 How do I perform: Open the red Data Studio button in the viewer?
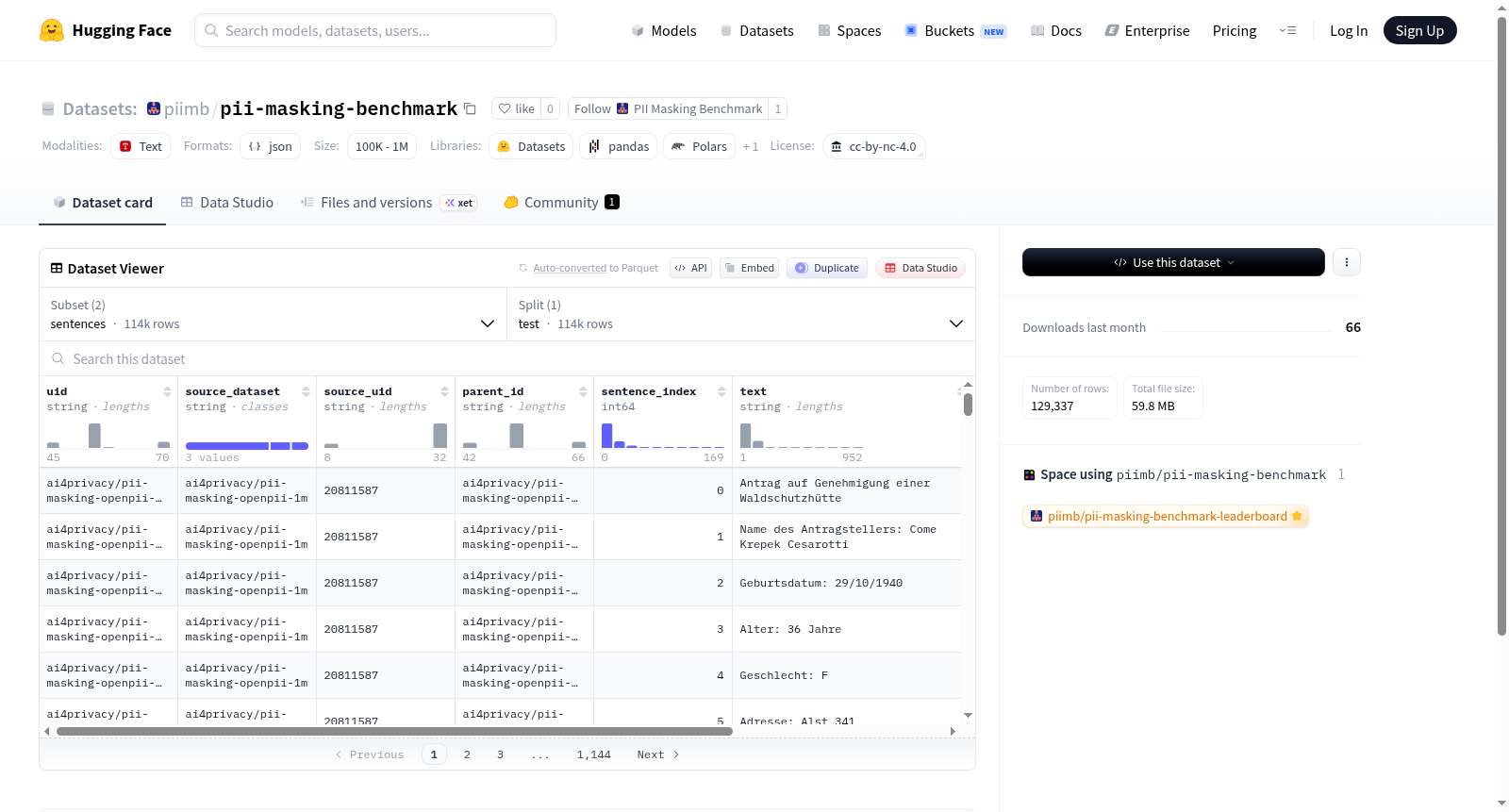(920, 268)
